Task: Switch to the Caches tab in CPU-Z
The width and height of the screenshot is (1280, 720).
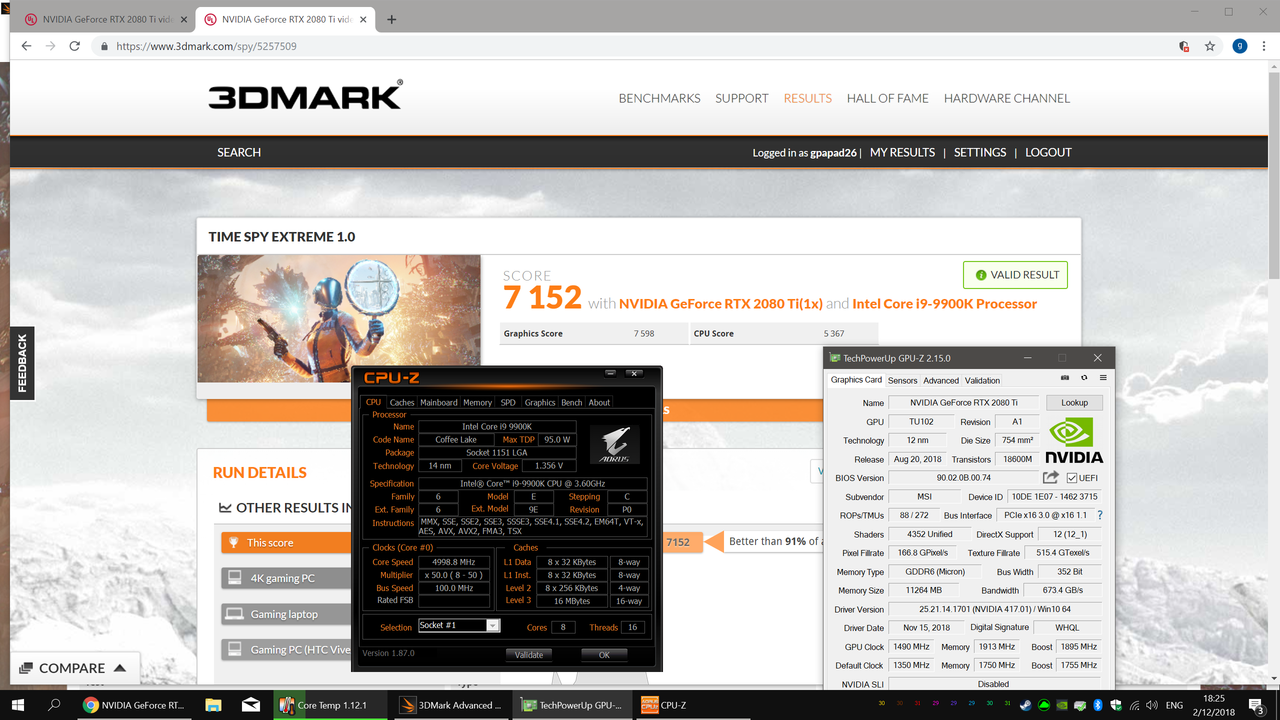Action: click(x=402, y=402)
